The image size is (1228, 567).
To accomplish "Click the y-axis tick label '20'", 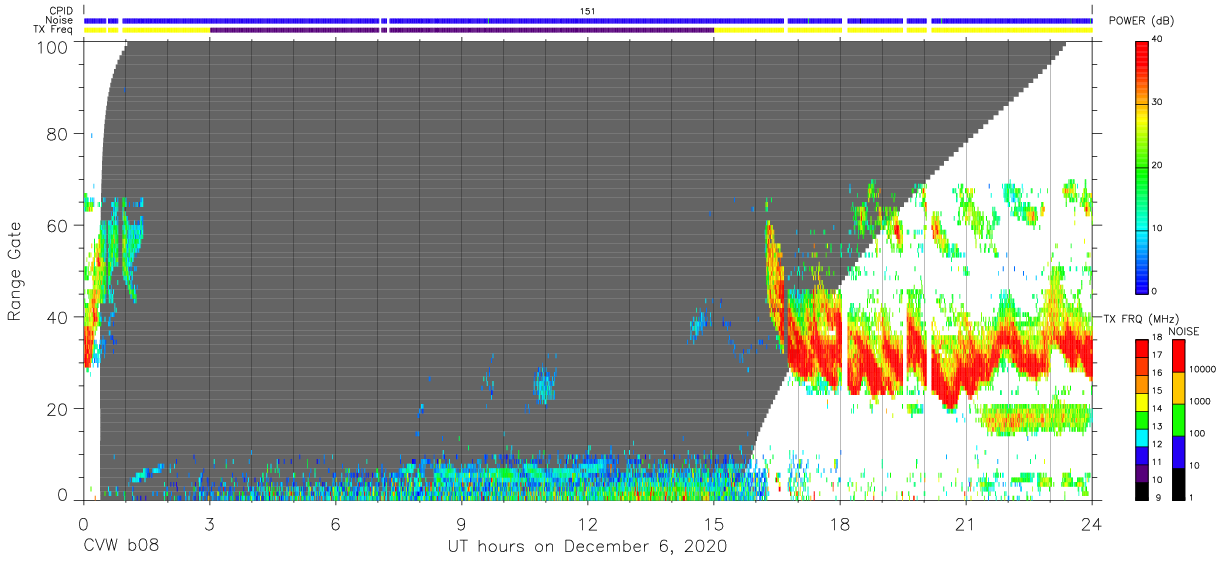I will coord(59,409).
